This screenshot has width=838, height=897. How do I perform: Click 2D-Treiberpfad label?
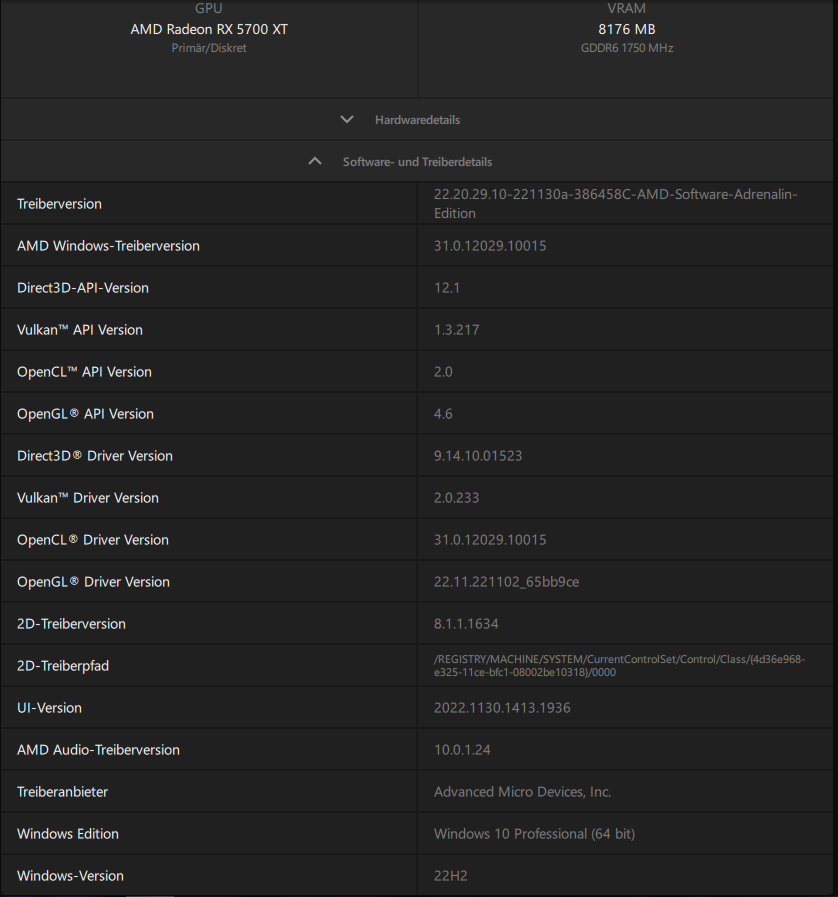(x=63, y=666)
